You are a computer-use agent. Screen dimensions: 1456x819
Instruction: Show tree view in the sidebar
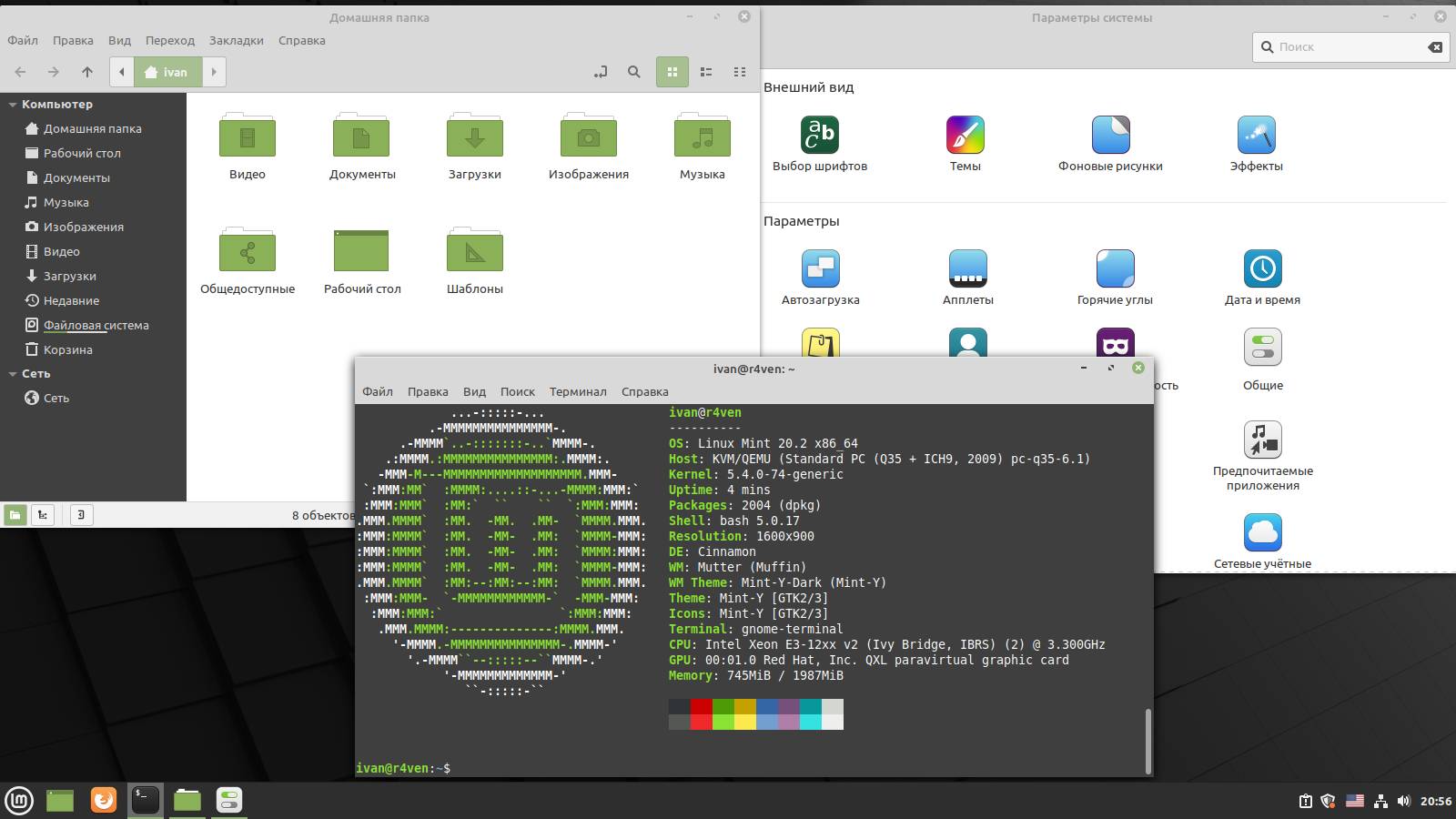[x=43, y=515]
